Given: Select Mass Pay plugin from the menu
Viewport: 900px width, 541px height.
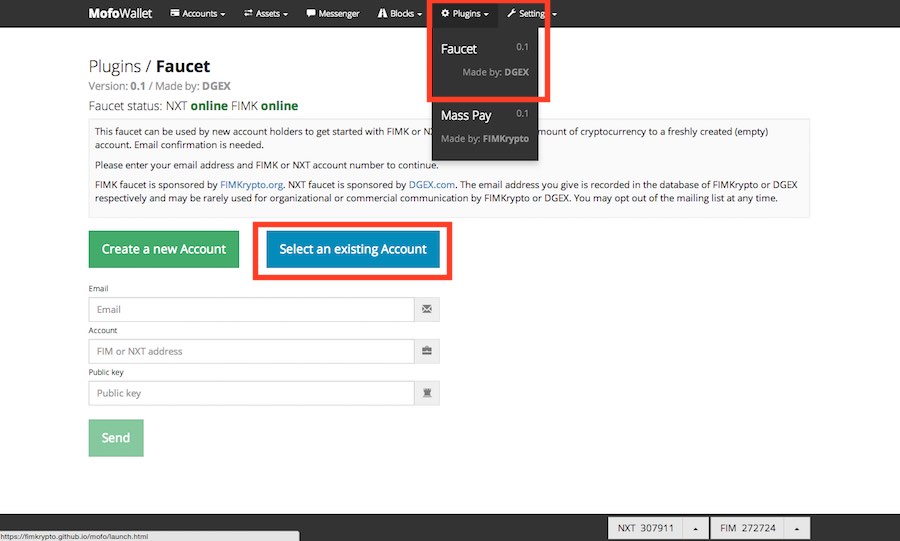Looking at the screenshot, I should pyautogui.click(x=484, y=126).
